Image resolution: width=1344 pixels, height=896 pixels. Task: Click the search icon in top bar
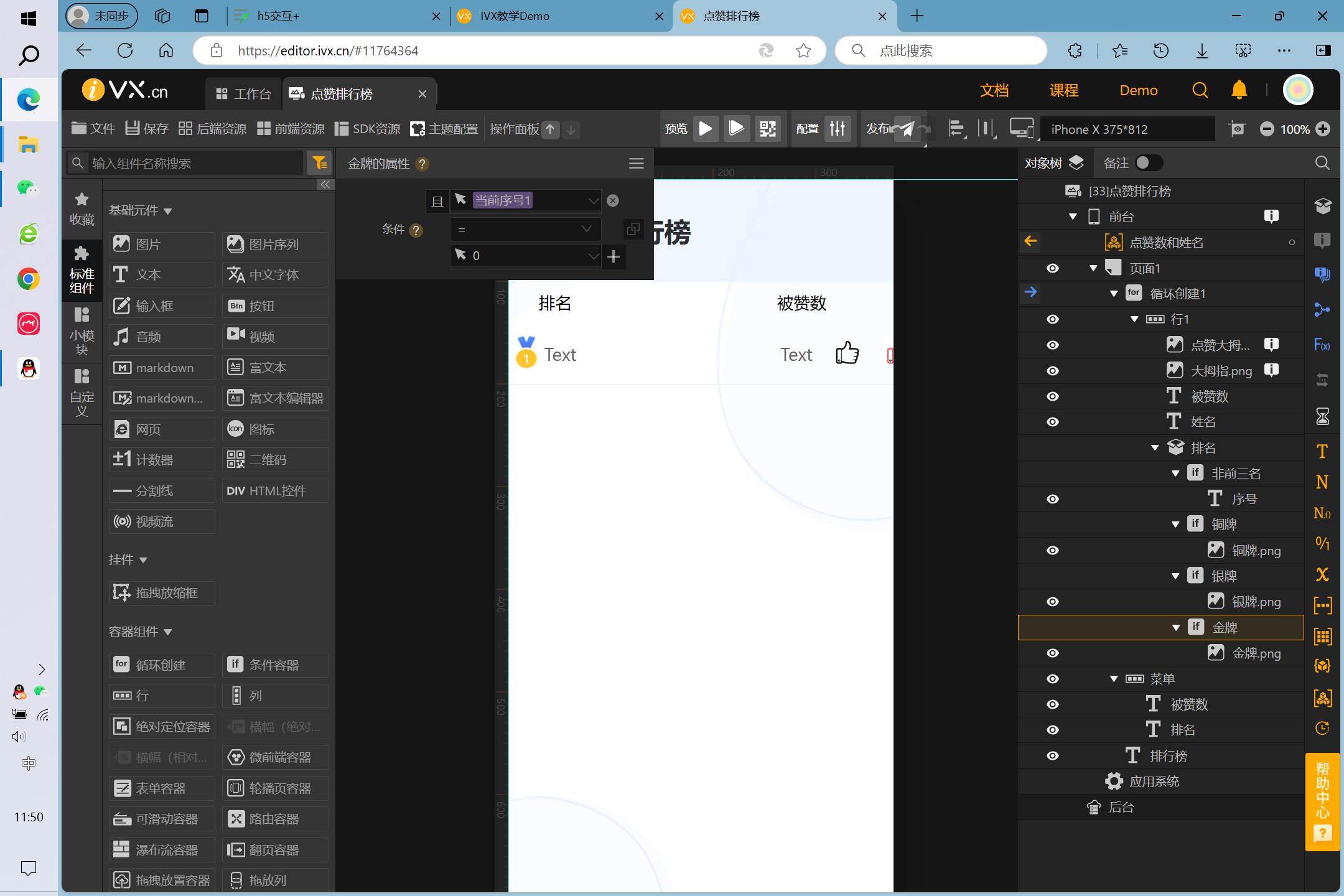pyautogui.click(x=1200, y=90)
